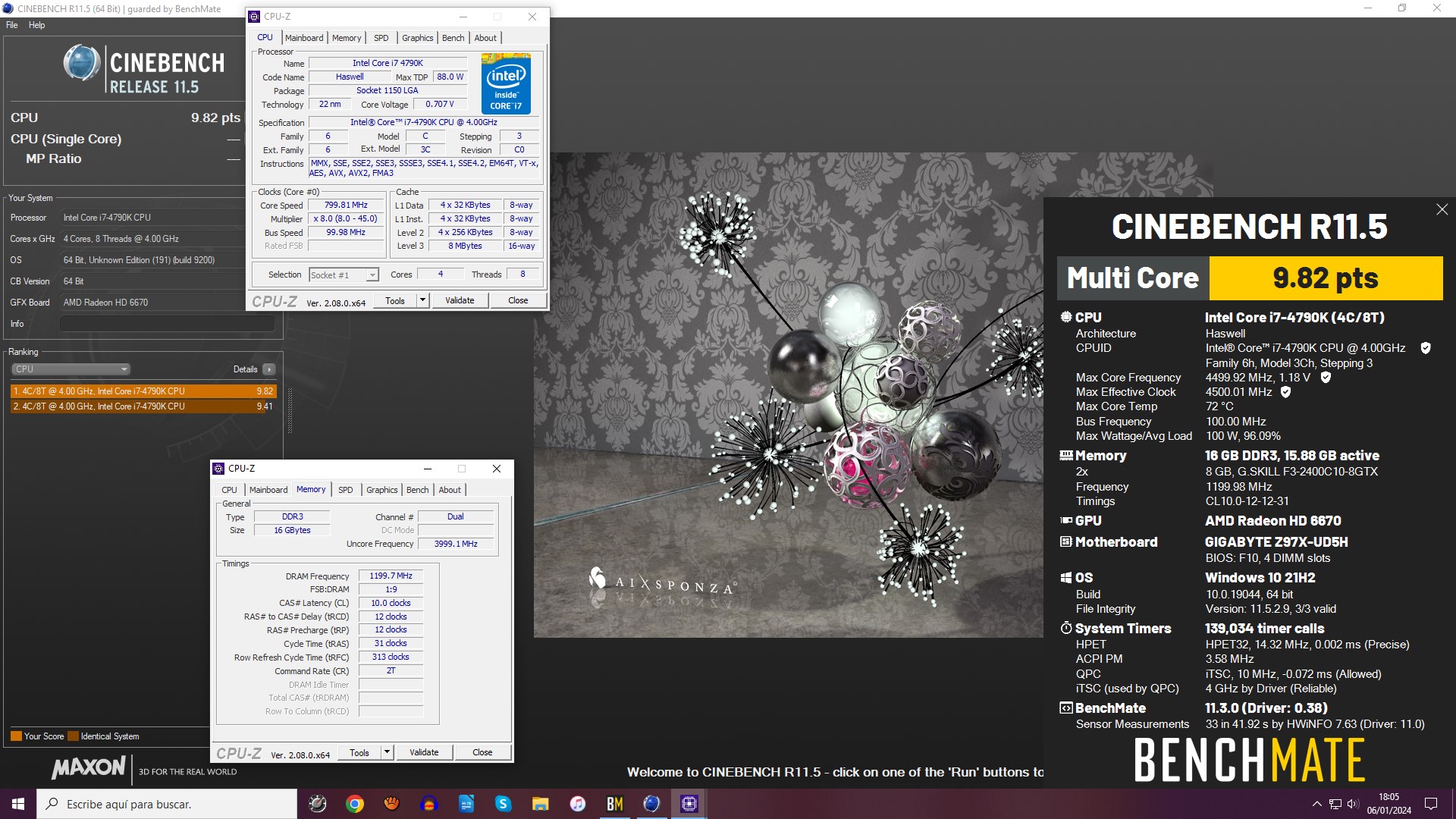Click the Cinebench Info input field
1456x819 pixels.
click(x=167, y=324)
